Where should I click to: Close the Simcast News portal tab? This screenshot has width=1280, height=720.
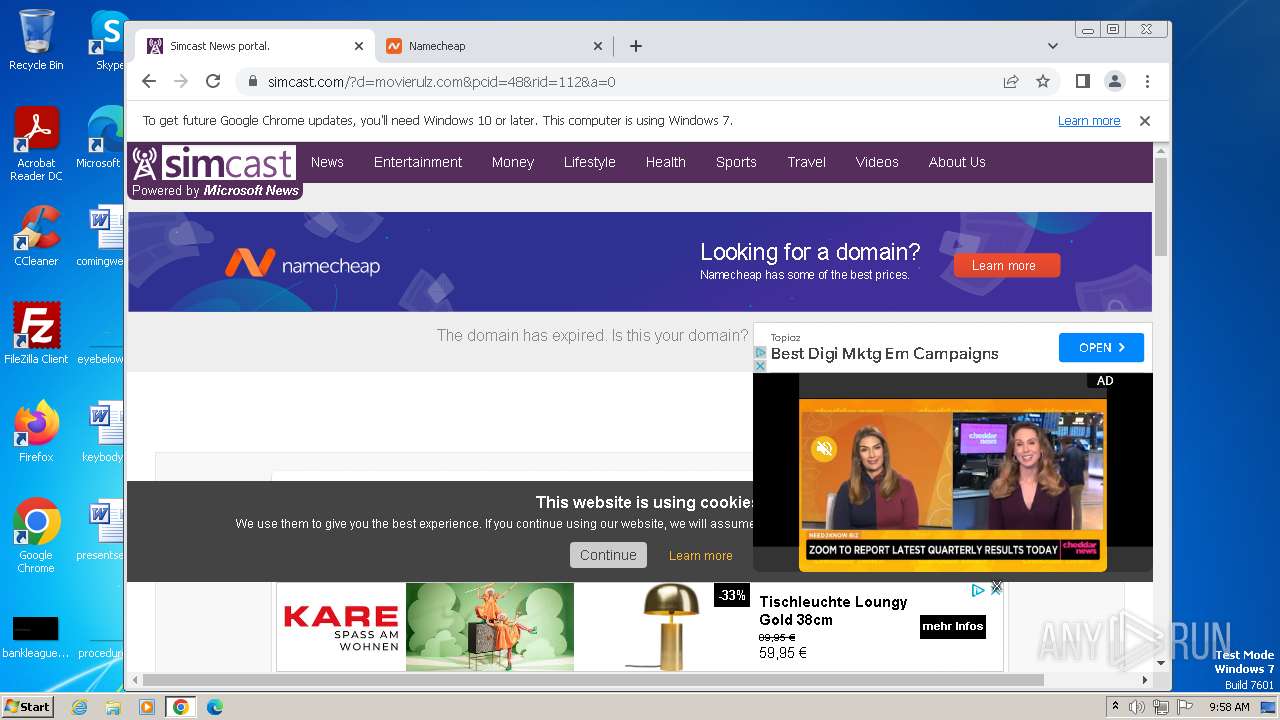coord(359,46)
